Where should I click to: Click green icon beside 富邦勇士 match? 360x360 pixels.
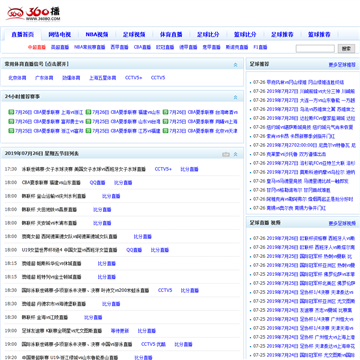tap(11, 122)
